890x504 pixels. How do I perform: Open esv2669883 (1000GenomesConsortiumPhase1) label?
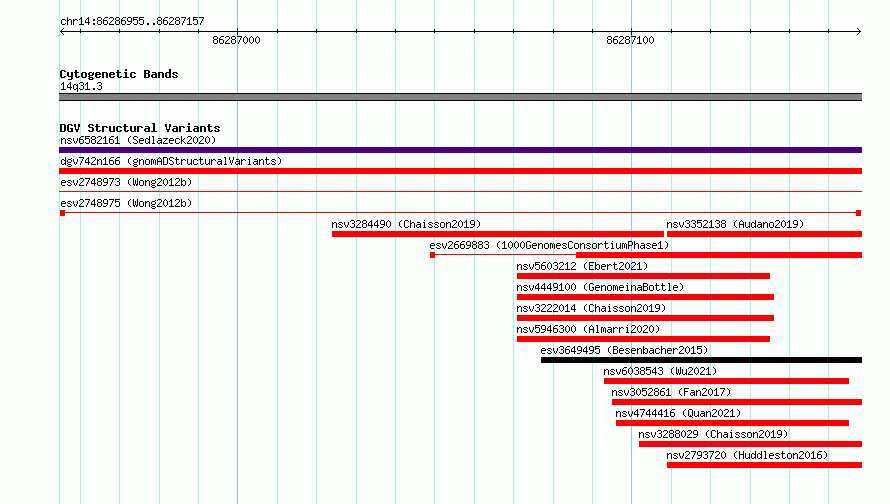click(x=549, y=245)
